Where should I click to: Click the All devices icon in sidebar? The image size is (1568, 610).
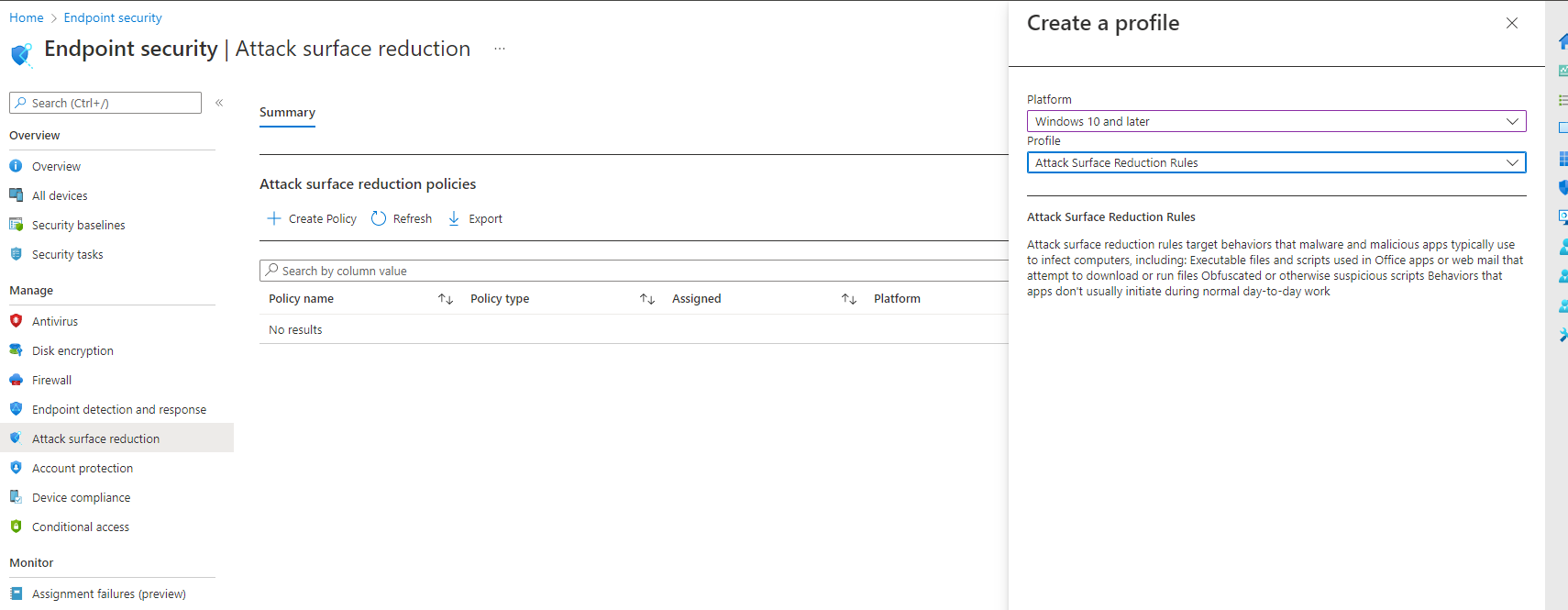[16, 195]
